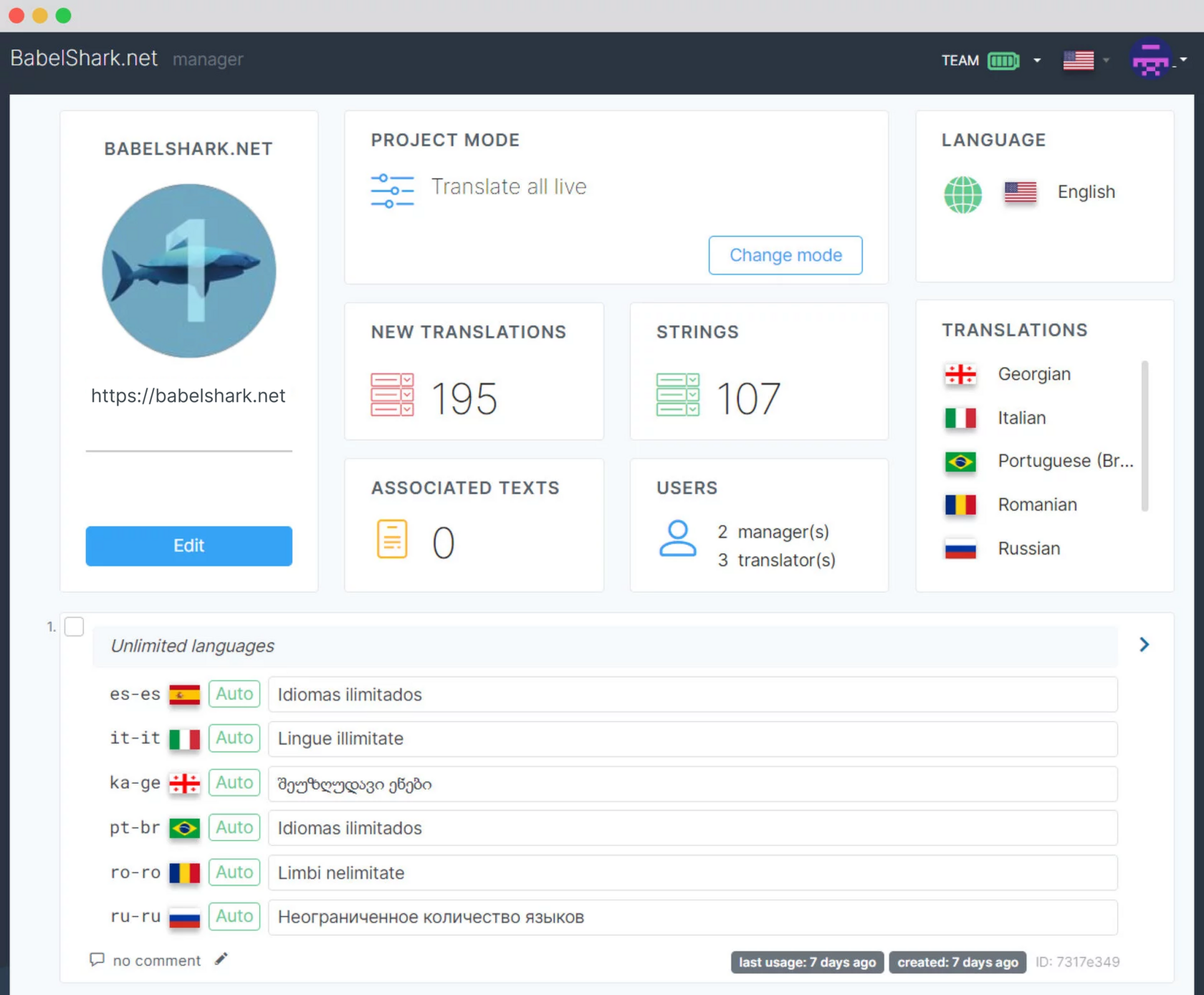Open the language flag dropdown in header
1204x995 pixels.
point(1106,61)
